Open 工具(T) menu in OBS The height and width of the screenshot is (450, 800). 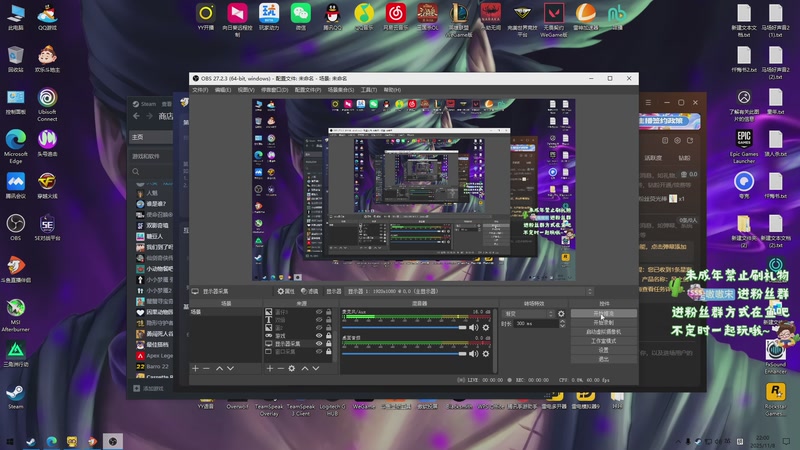tap(369, 90)
